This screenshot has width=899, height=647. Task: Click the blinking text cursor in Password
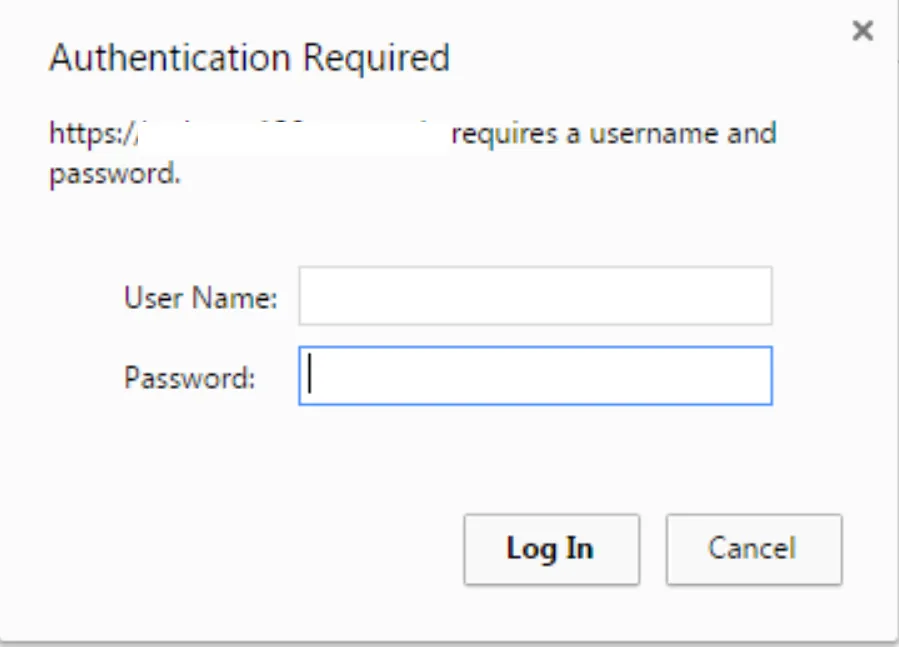tap(311, 375)
